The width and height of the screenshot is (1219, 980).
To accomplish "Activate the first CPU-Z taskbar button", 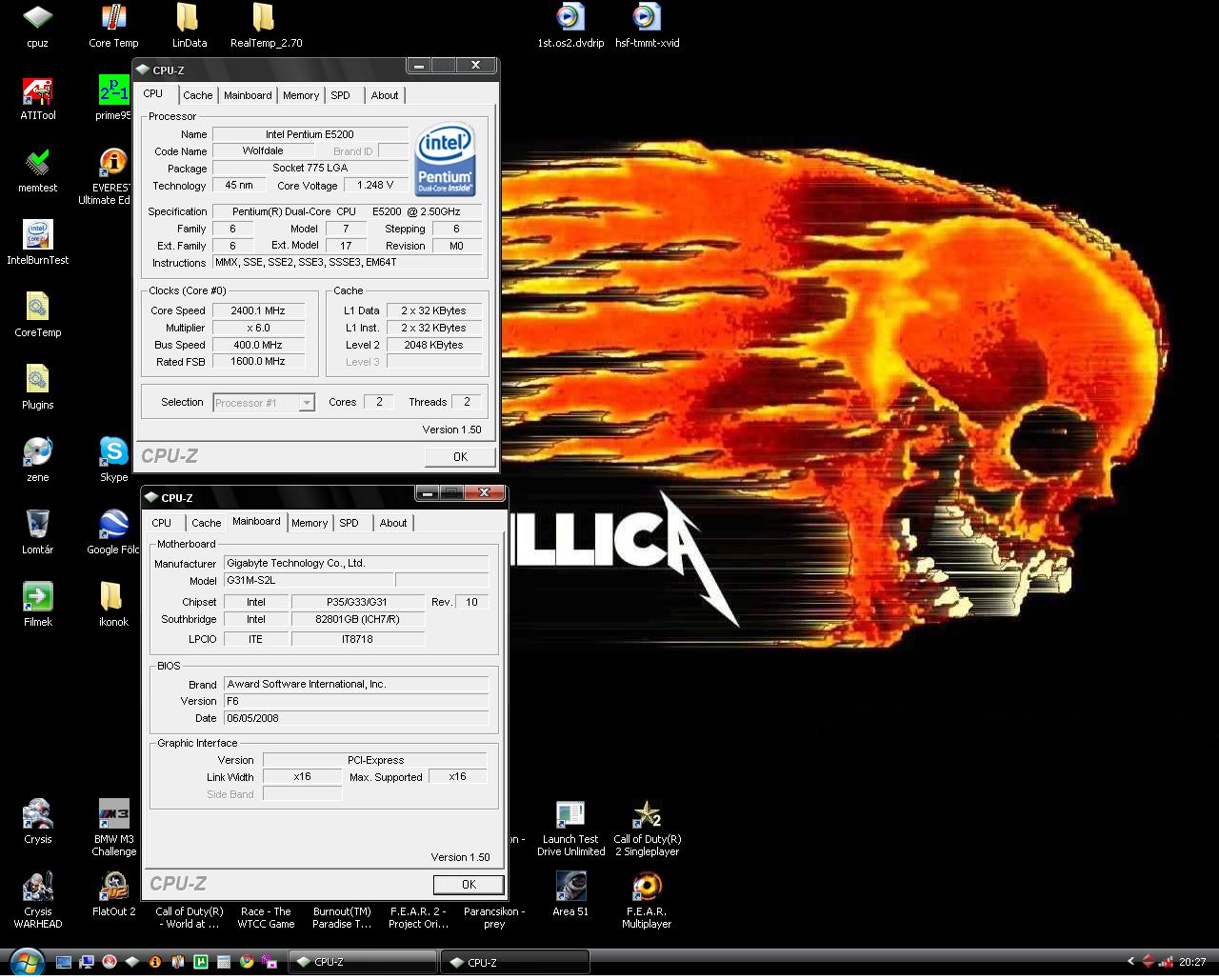I will (363, 962).
